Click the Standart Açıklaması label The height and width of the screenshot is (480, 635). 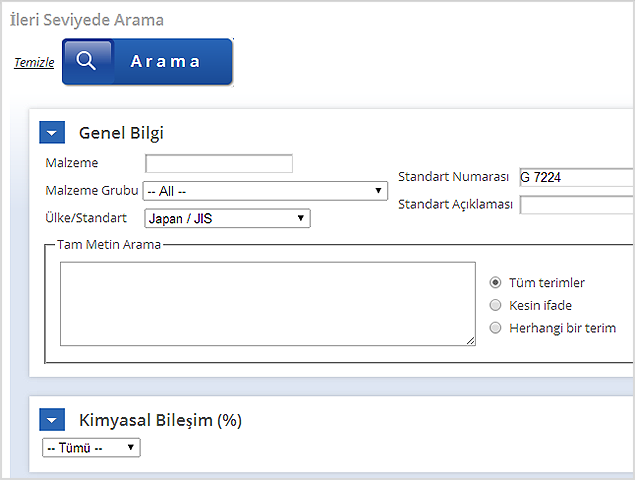[455, 204]
